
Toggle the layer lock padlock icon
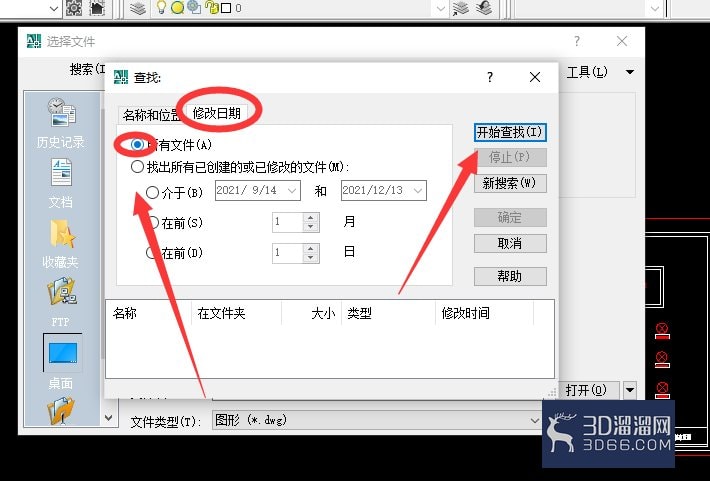pos(211,8)
